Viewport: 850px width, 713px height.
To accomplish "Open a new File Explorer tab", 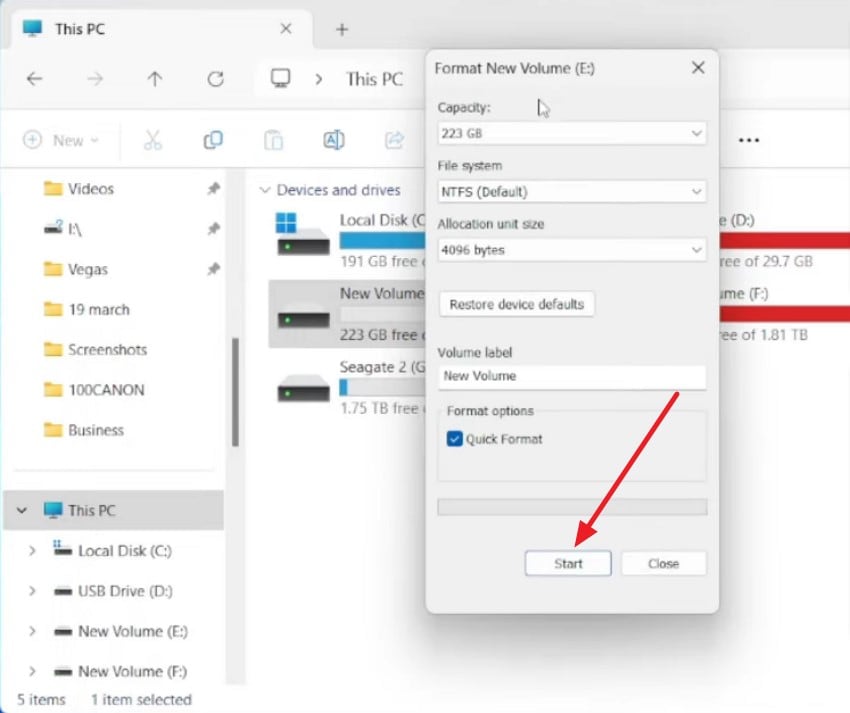I will tap(342, 29).
